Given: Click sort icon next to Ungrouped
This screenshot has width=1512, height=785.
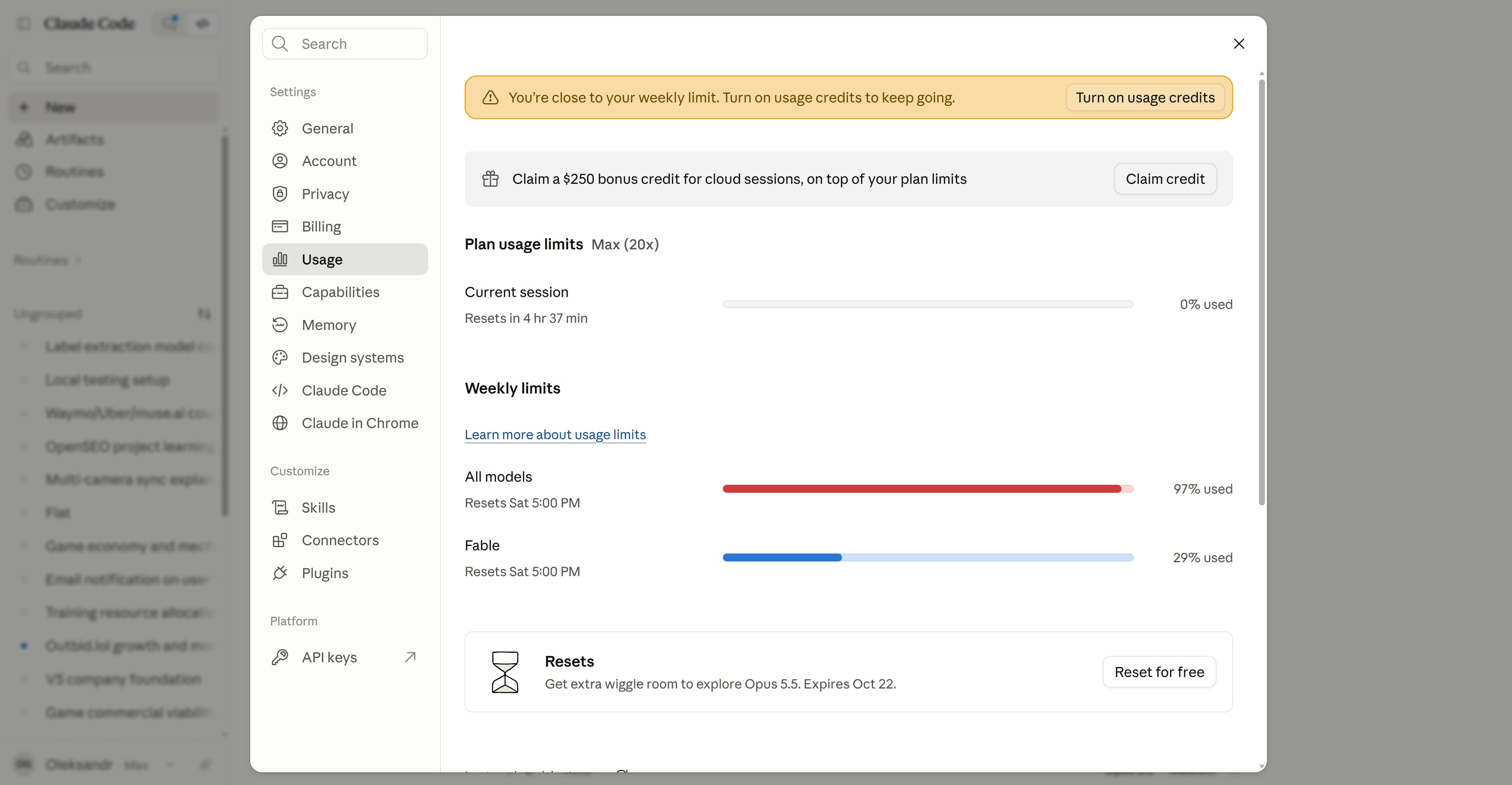Looking at the screenshot, I should [204, 314].
